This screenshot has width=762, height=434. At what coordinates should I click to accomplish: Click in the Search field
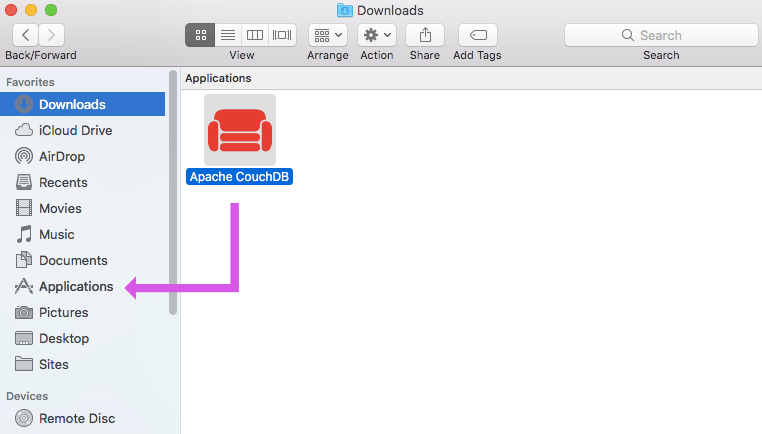(660, 35)
